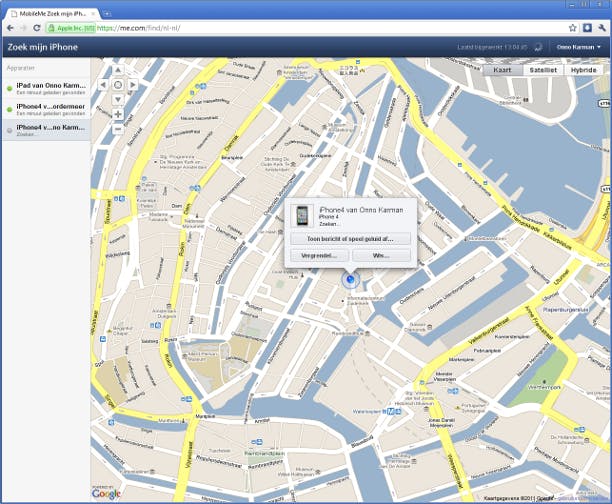Switch map view to Kaart

coord(502,70)
